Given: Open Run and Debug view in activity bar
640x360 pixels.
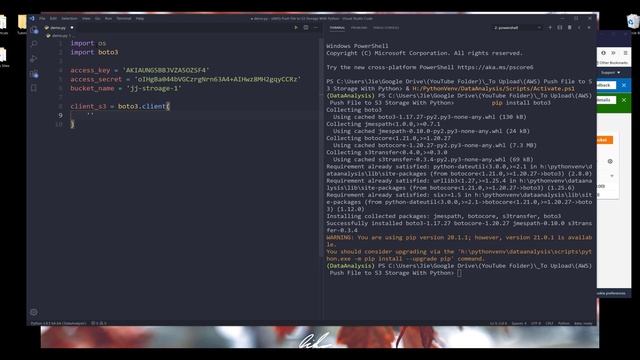Looking at the screenshot, I should coord(34,59).
